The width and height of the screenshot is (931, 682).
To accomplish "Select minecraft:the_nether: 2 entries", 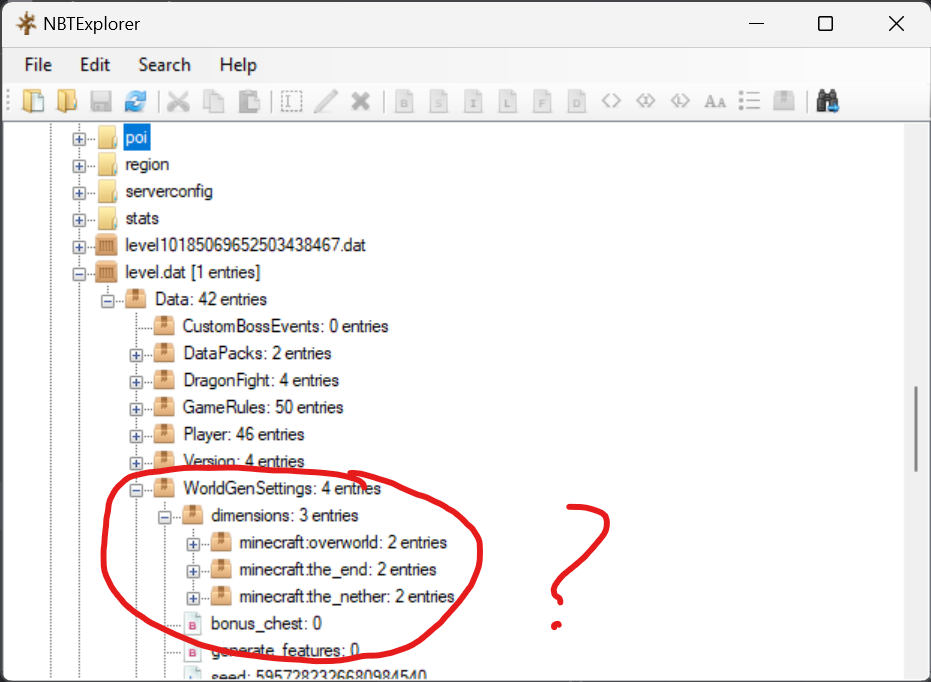I will tap(347, 597).
